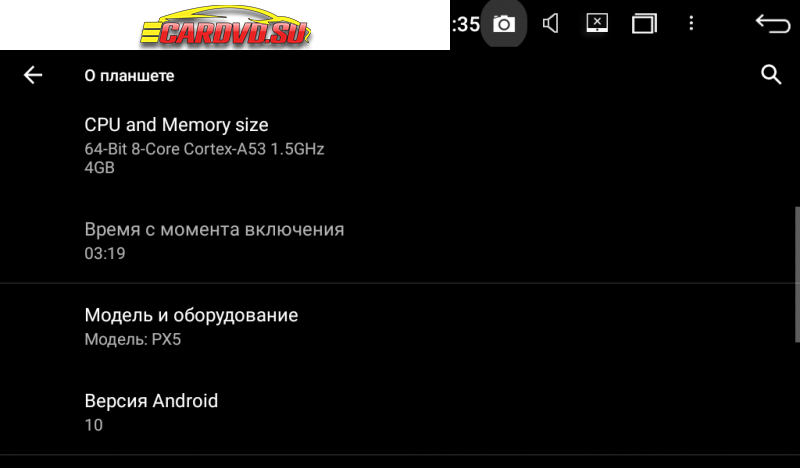Open the three-dot overflow menu
This screenshot has width=800, height=468.
pyautogui.click(x=691, y=23)
